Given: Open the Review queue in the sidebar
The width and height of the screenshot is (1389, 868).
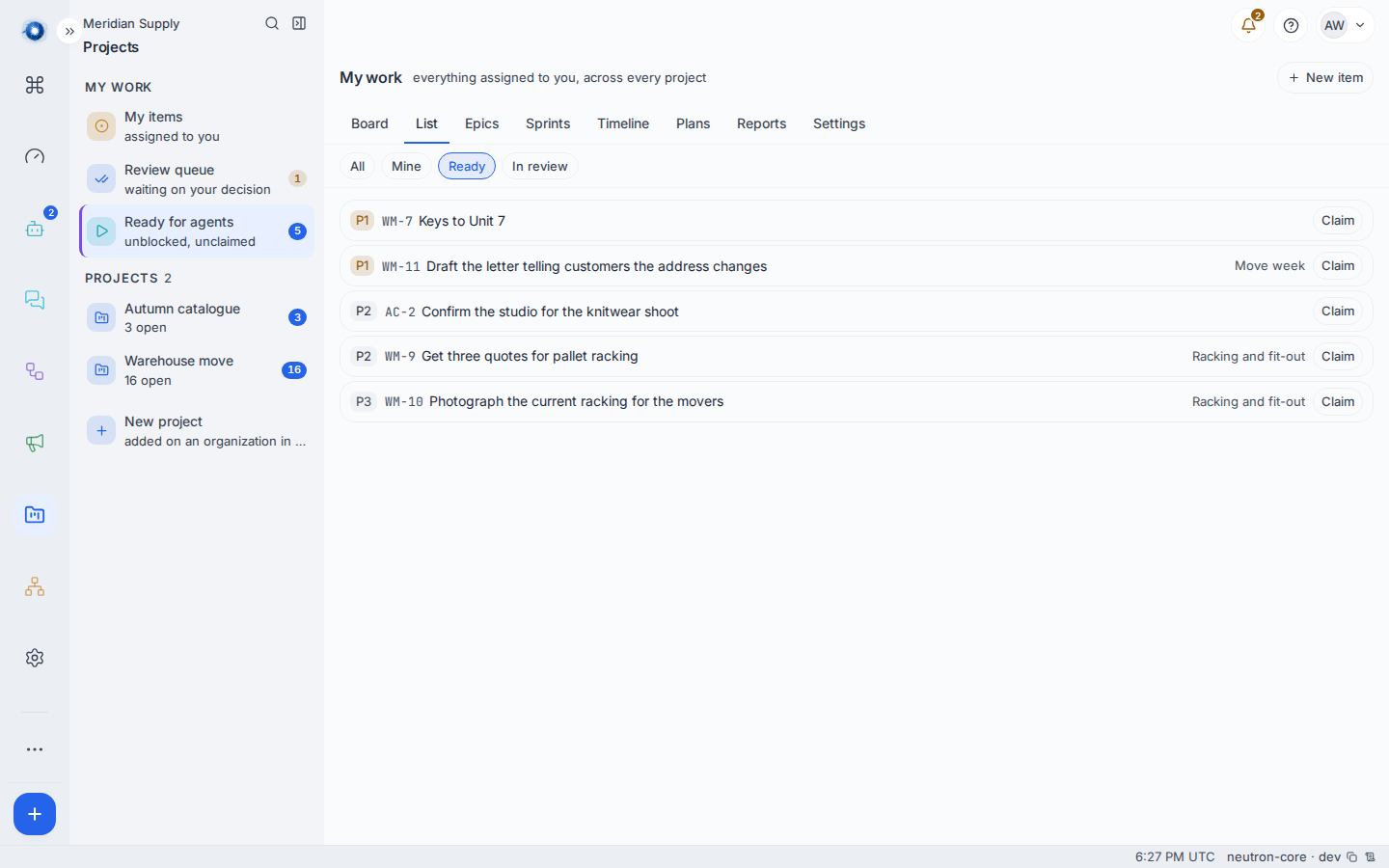Looking at the screenshot, I should point(197,178).
